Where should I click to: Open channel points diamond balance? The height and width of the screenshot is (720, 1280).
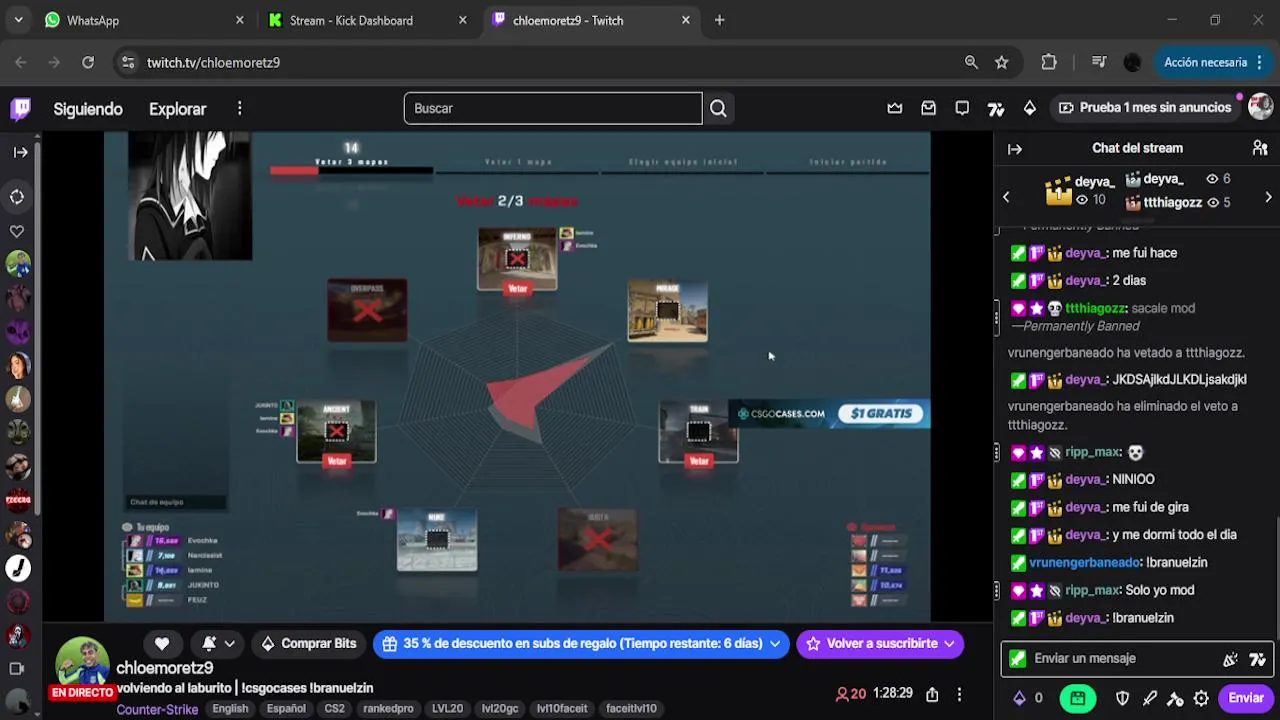1027,698
